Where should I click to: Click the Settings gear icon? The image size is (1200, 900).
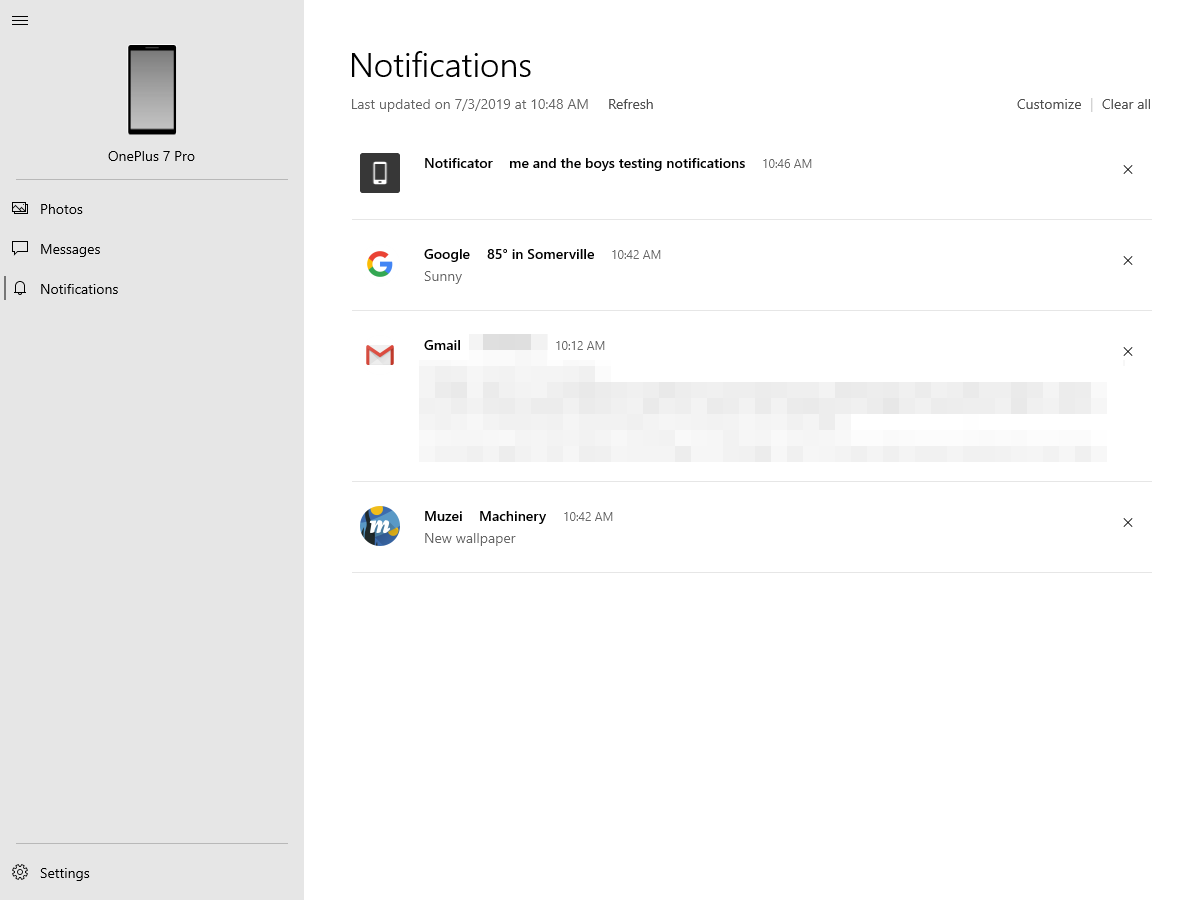pyautogui.click(x=20, y=872)
